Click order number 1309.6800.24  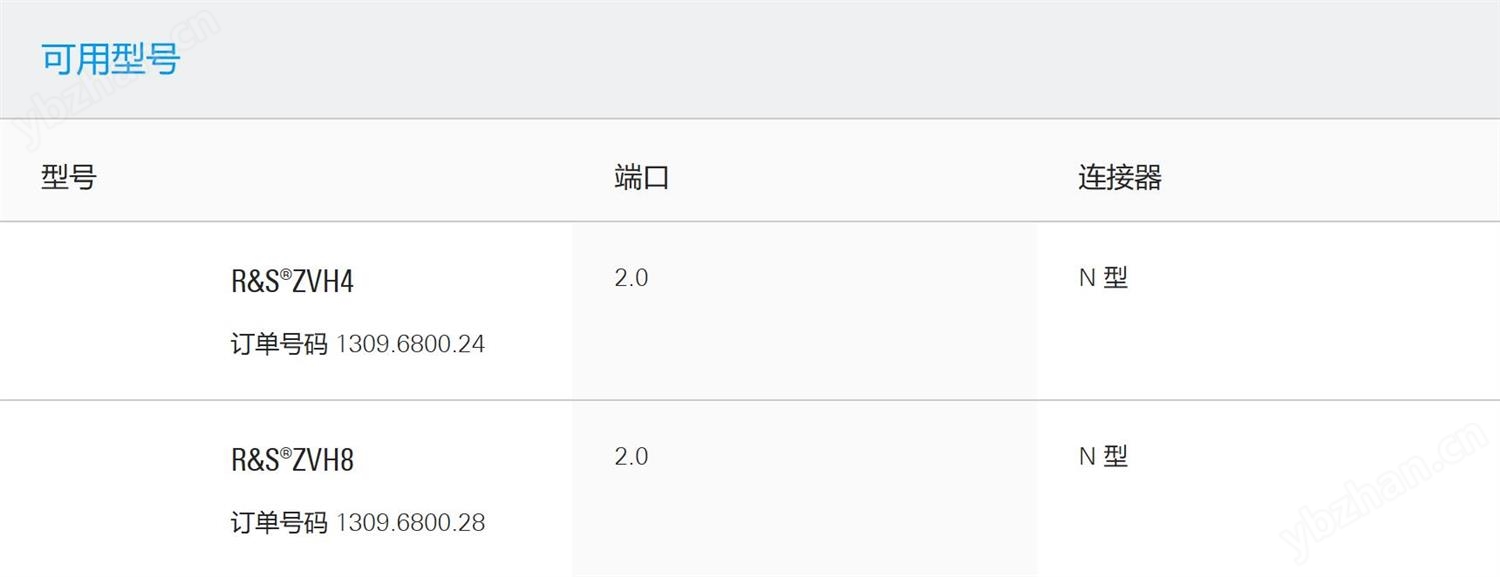[410, 344]
